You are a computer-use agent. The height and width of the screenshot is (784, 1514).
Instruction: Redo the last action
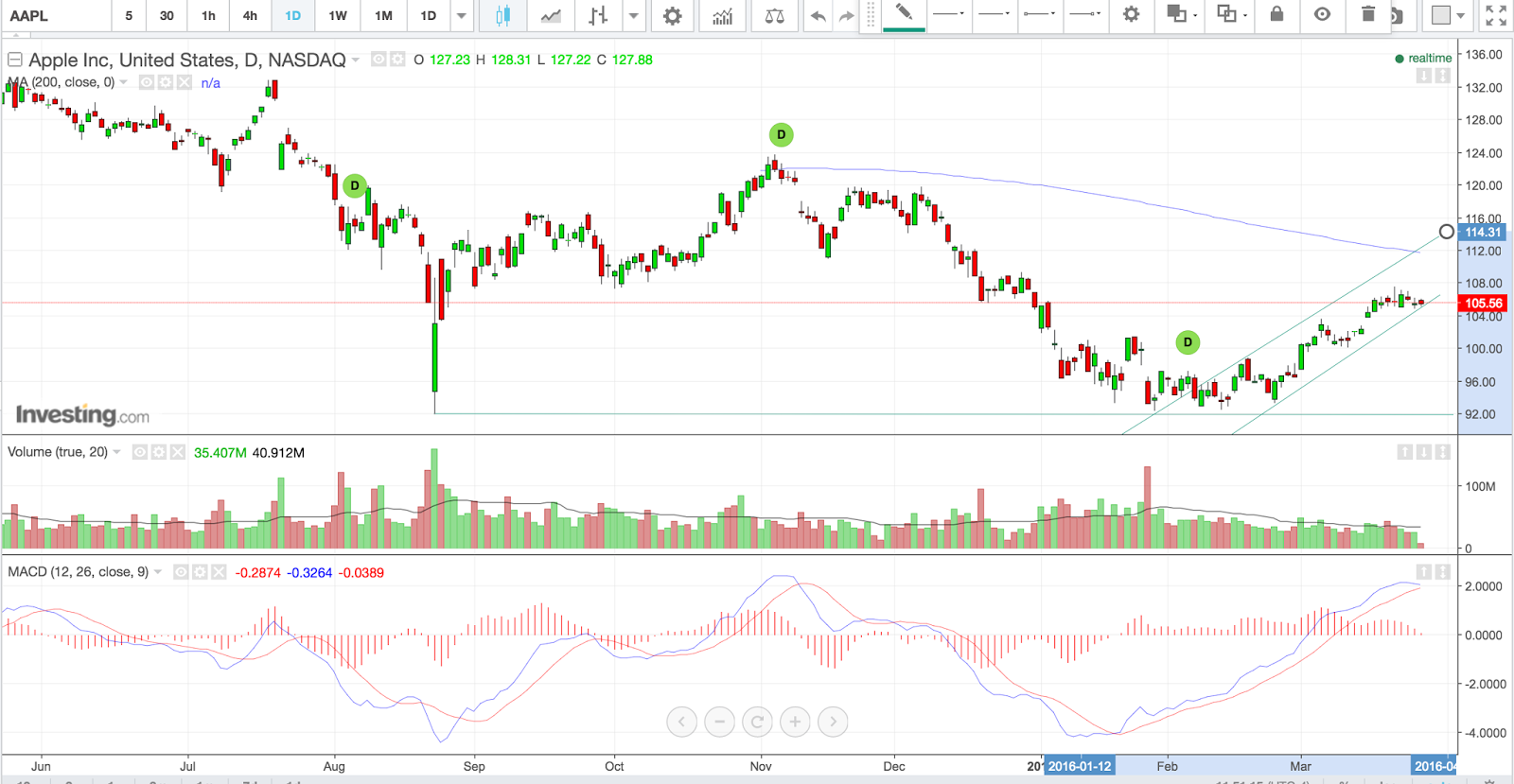click(x=846, y=16)
